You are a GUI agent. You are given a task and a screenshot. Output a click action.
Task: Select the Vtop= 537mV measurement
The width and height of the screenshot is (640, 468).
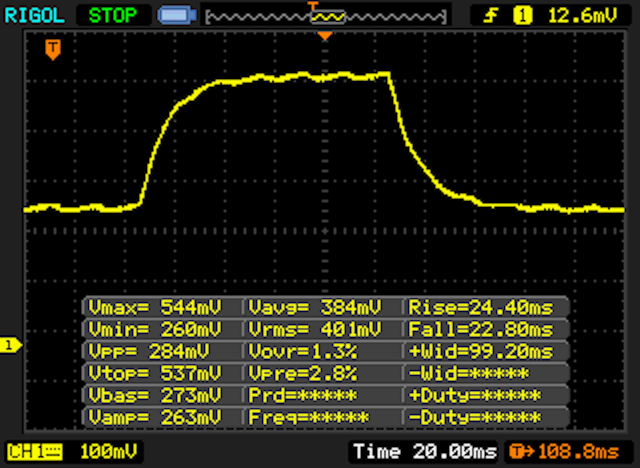coord(155,373)
